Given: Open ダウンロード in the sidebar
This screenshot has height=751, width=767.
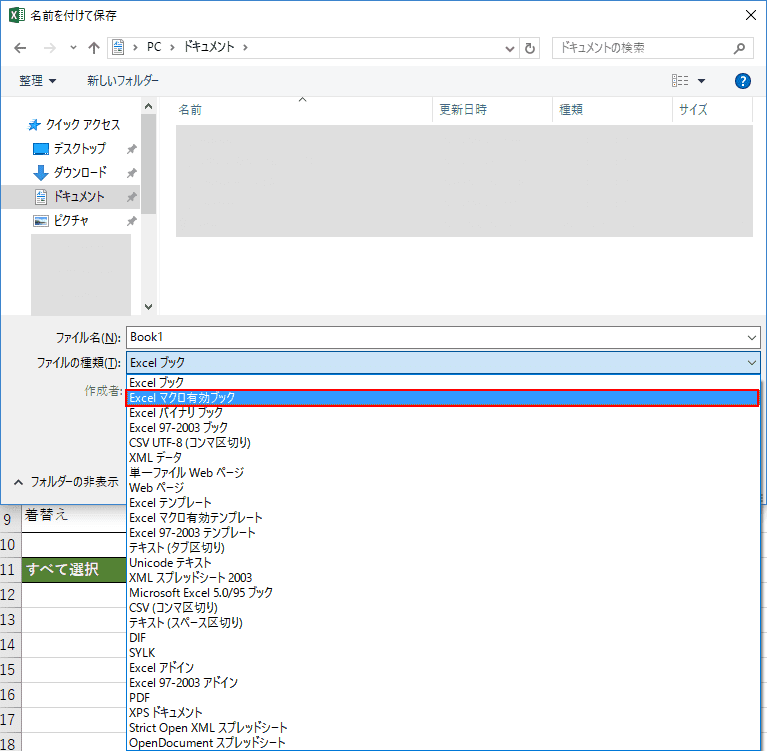Looking at the screenshot, I should [70, 173].
